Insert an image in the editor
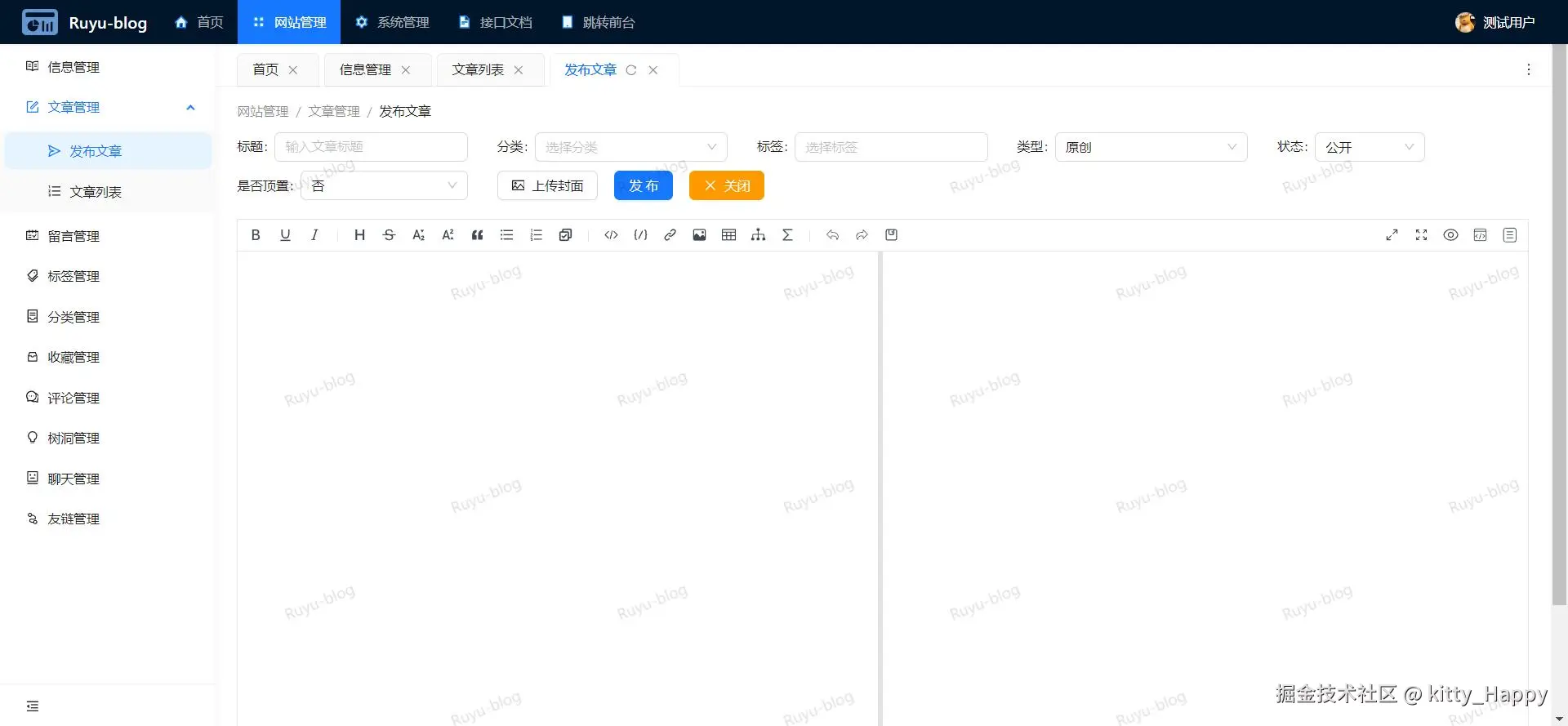 [699, 235]
